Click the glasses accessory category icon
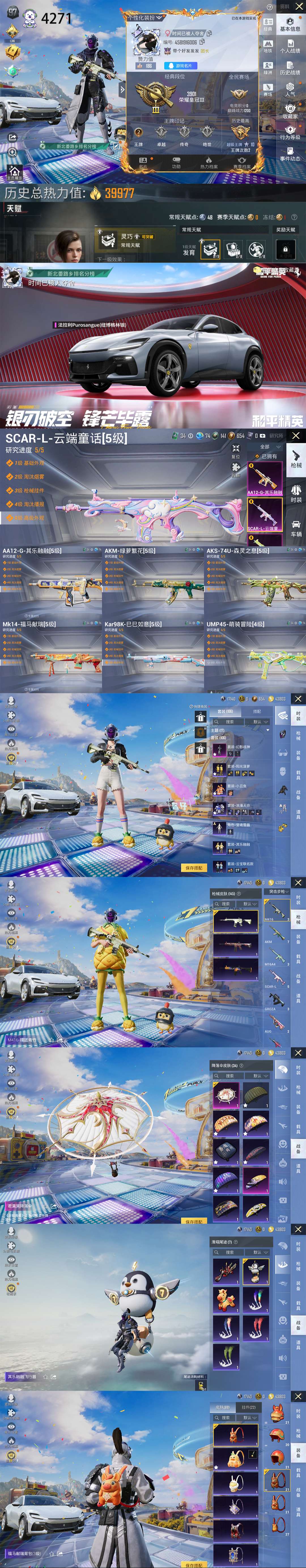 (x=282, y=753)
